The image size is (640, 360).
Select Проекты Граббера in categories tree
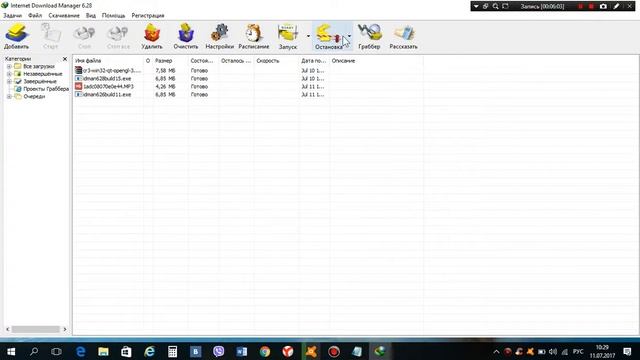[x=46, y=89]
